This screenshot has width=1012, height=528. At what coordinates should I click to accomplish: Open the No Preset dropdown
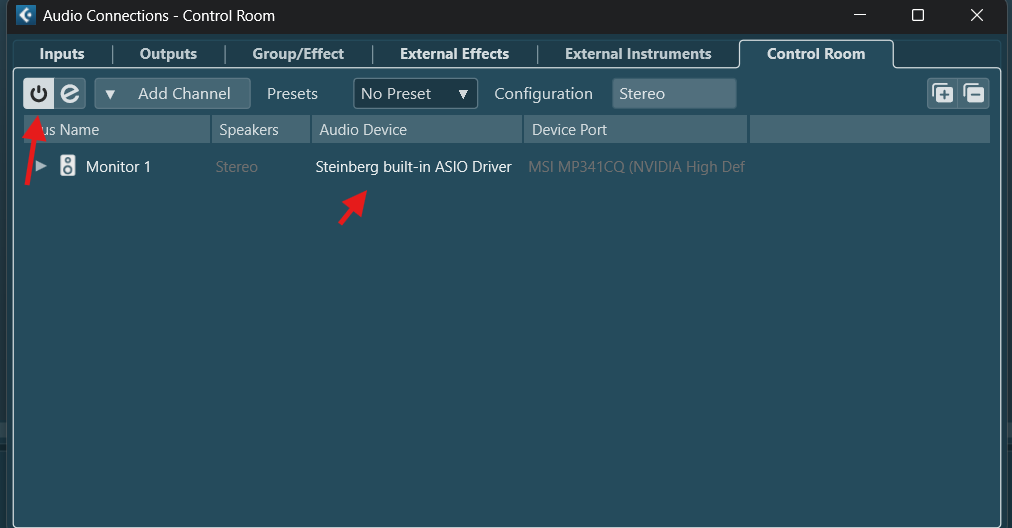point(415,94)
